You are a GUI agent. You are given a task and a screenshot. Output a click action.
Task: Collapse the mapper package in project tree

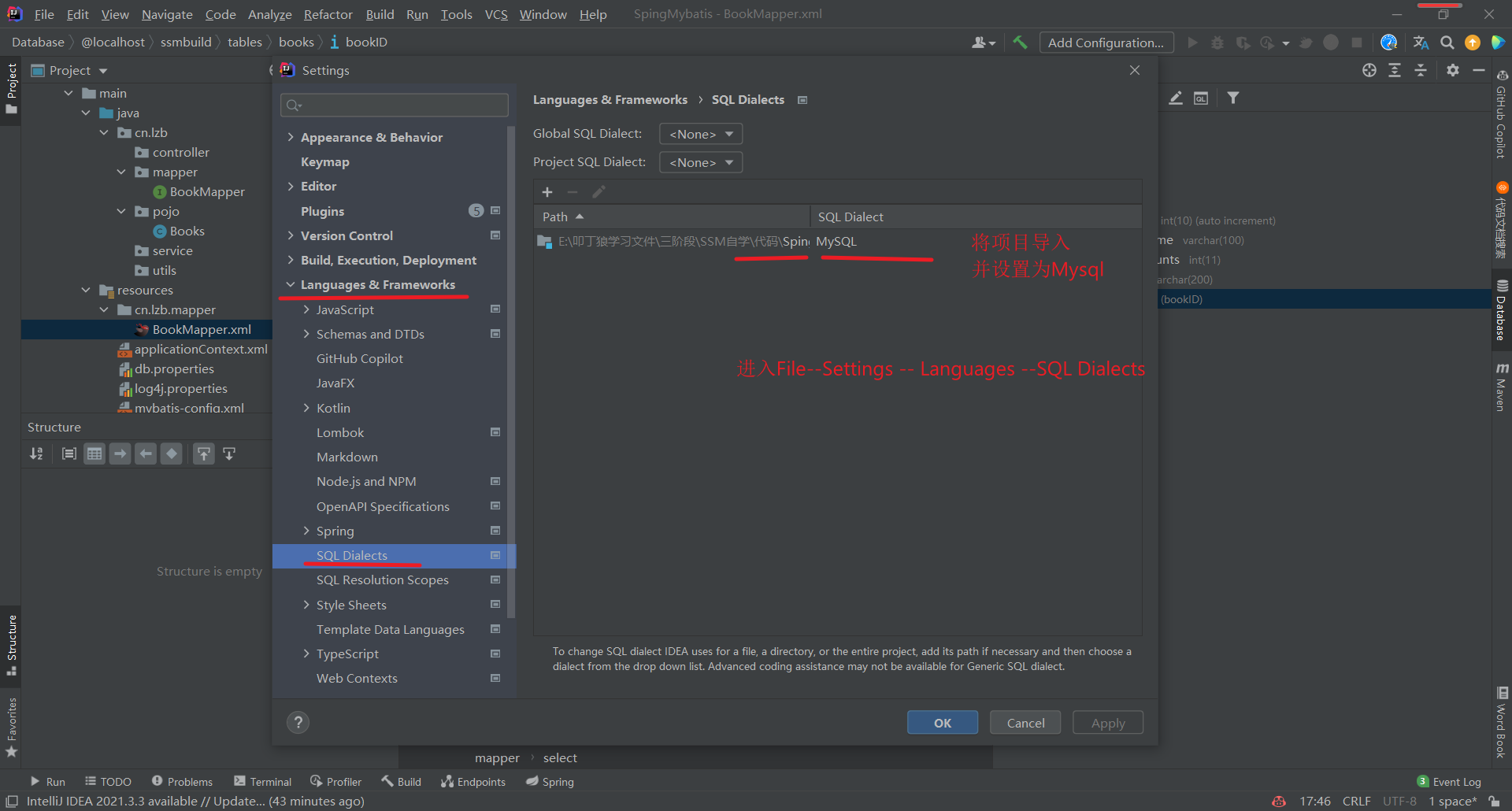[x=121, y=172]
